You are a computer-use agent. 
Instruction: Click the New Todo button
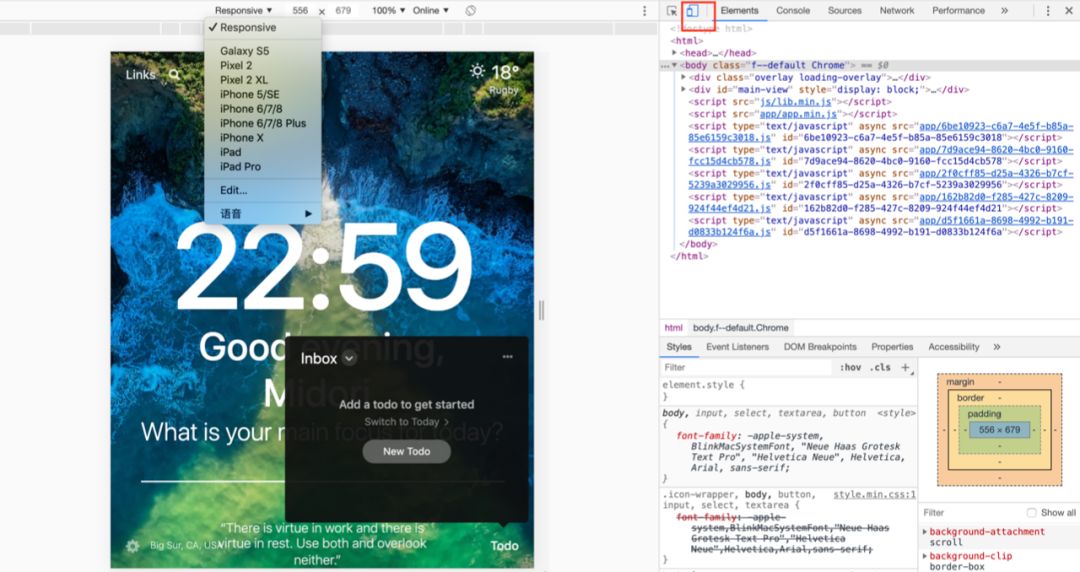406,451
